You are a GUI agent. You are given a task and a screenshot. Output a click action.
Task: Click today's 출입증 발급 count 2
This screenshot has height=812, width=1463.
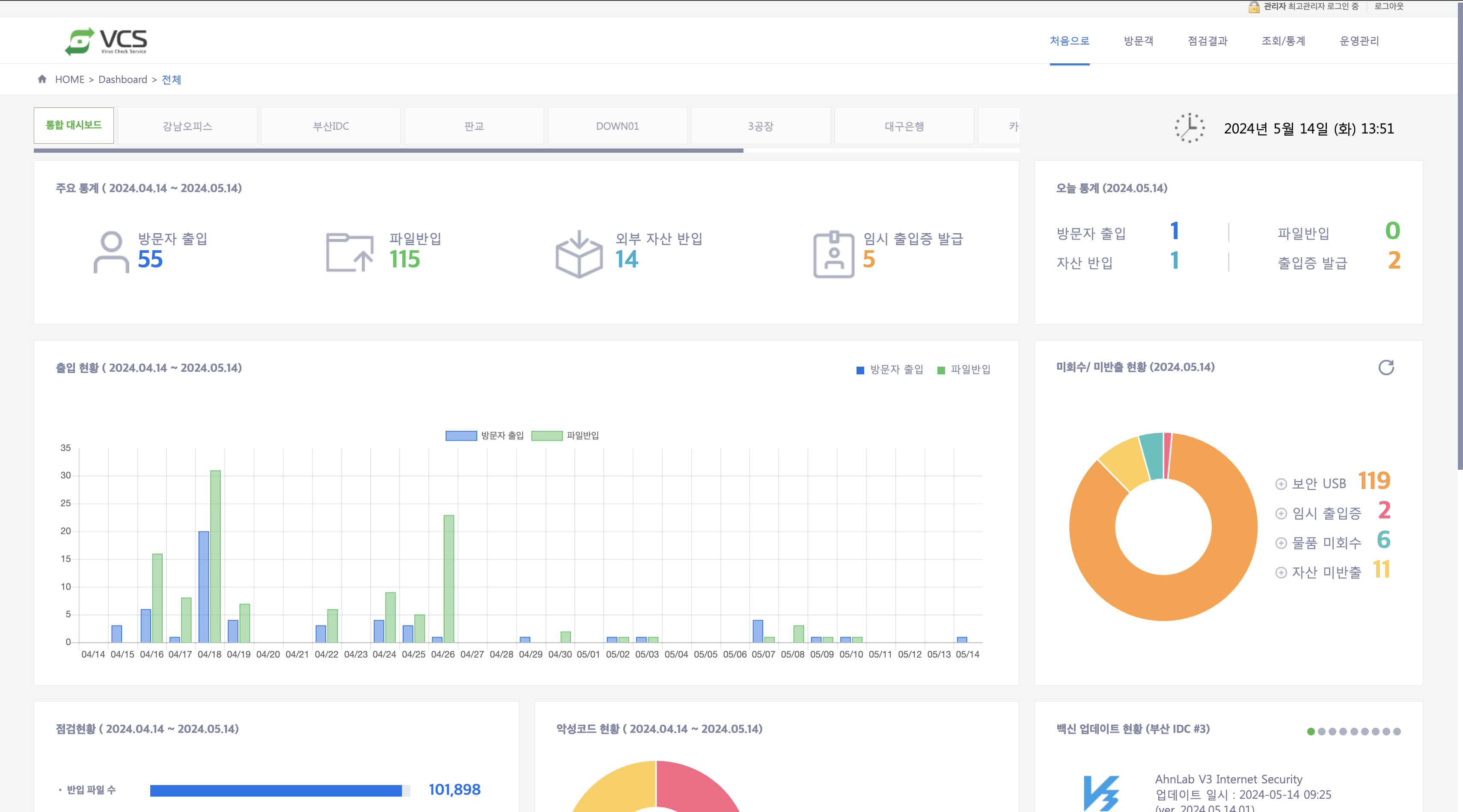[1394, 261]
